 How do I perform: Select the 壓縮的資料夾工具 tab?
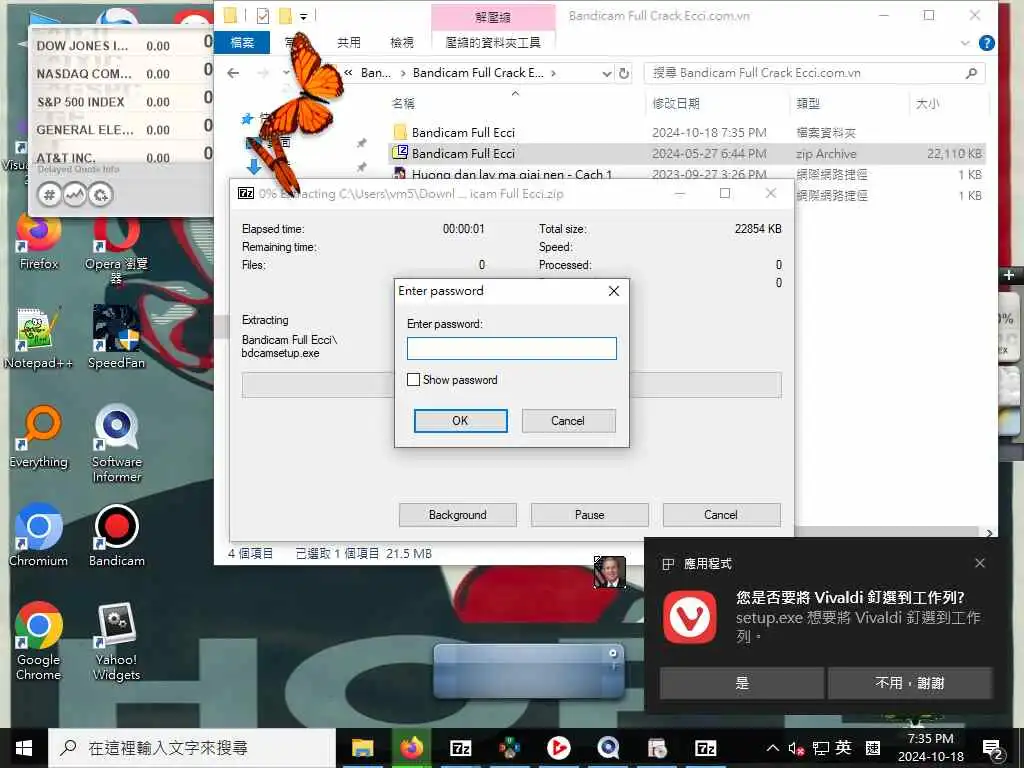(x=493, y=42)
